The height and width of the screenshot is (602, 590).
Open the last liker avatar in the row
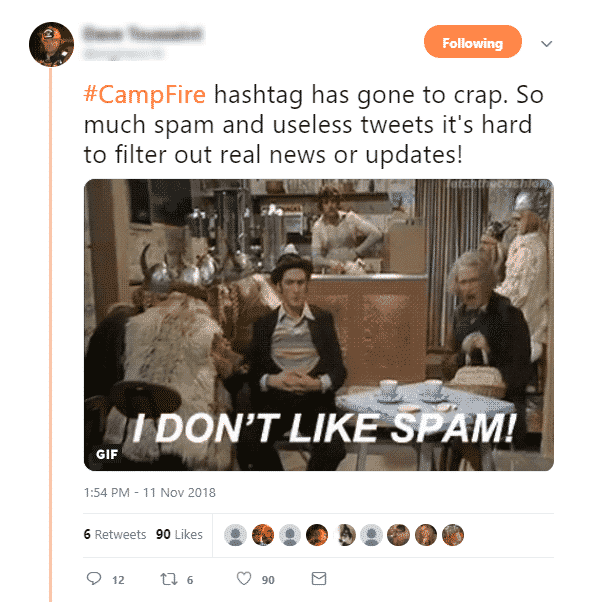tap(453, 534)
